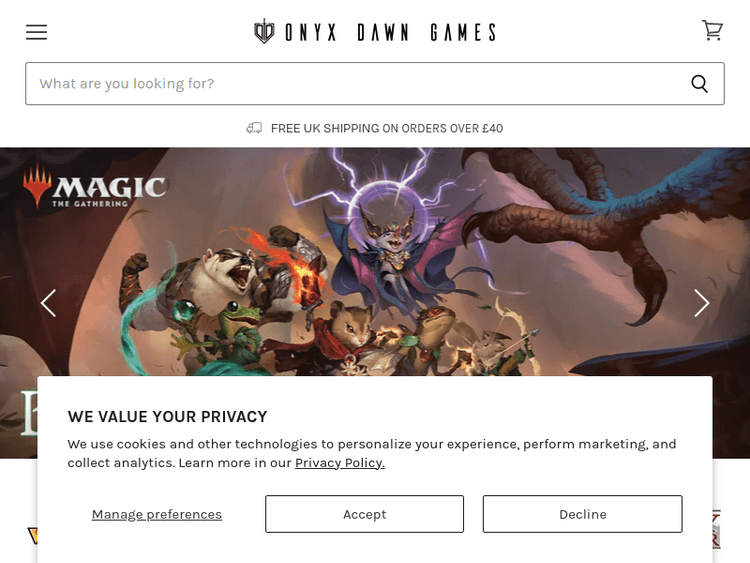Open the Privacy Policy link

click(340, 463)
